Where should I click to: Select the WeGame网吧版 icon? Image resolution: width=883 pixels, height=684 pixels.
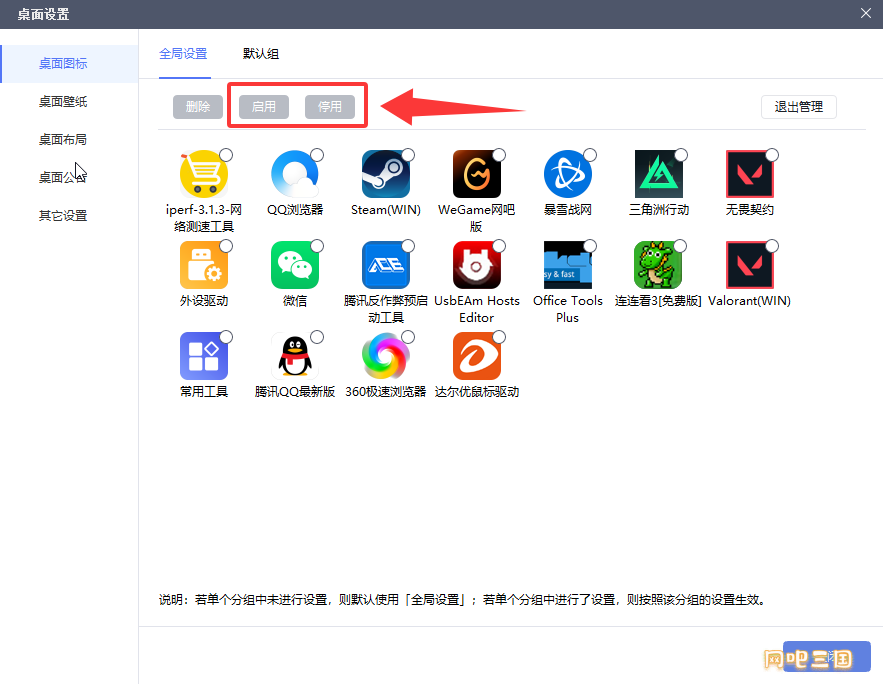pos(476,174)
